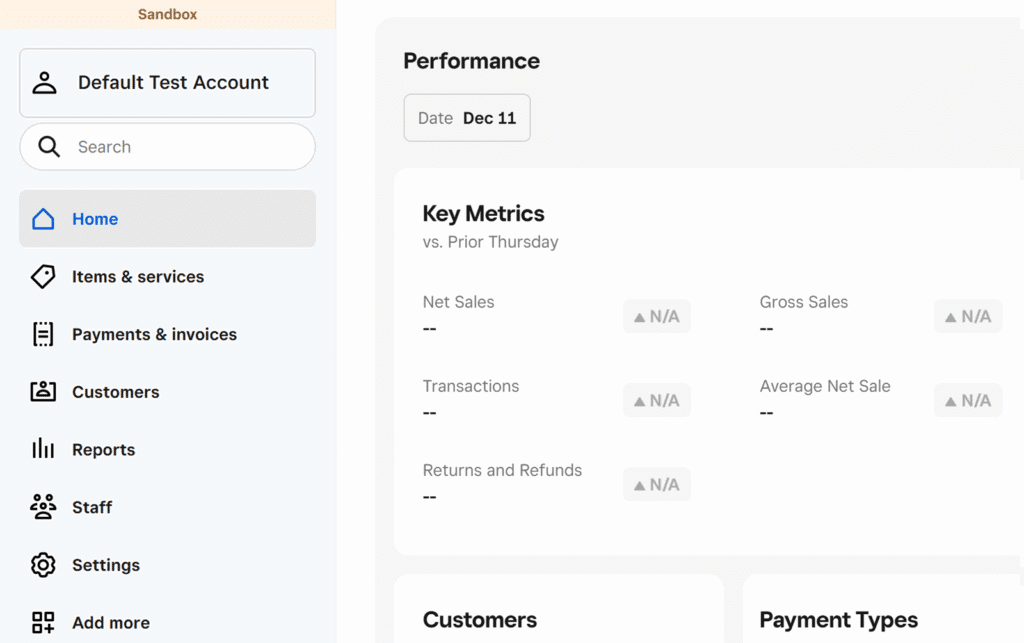The width and height of the screenshot is (1024, 643).
Task: Click the Returns and Refunds metric
Action: coord(502,471)
